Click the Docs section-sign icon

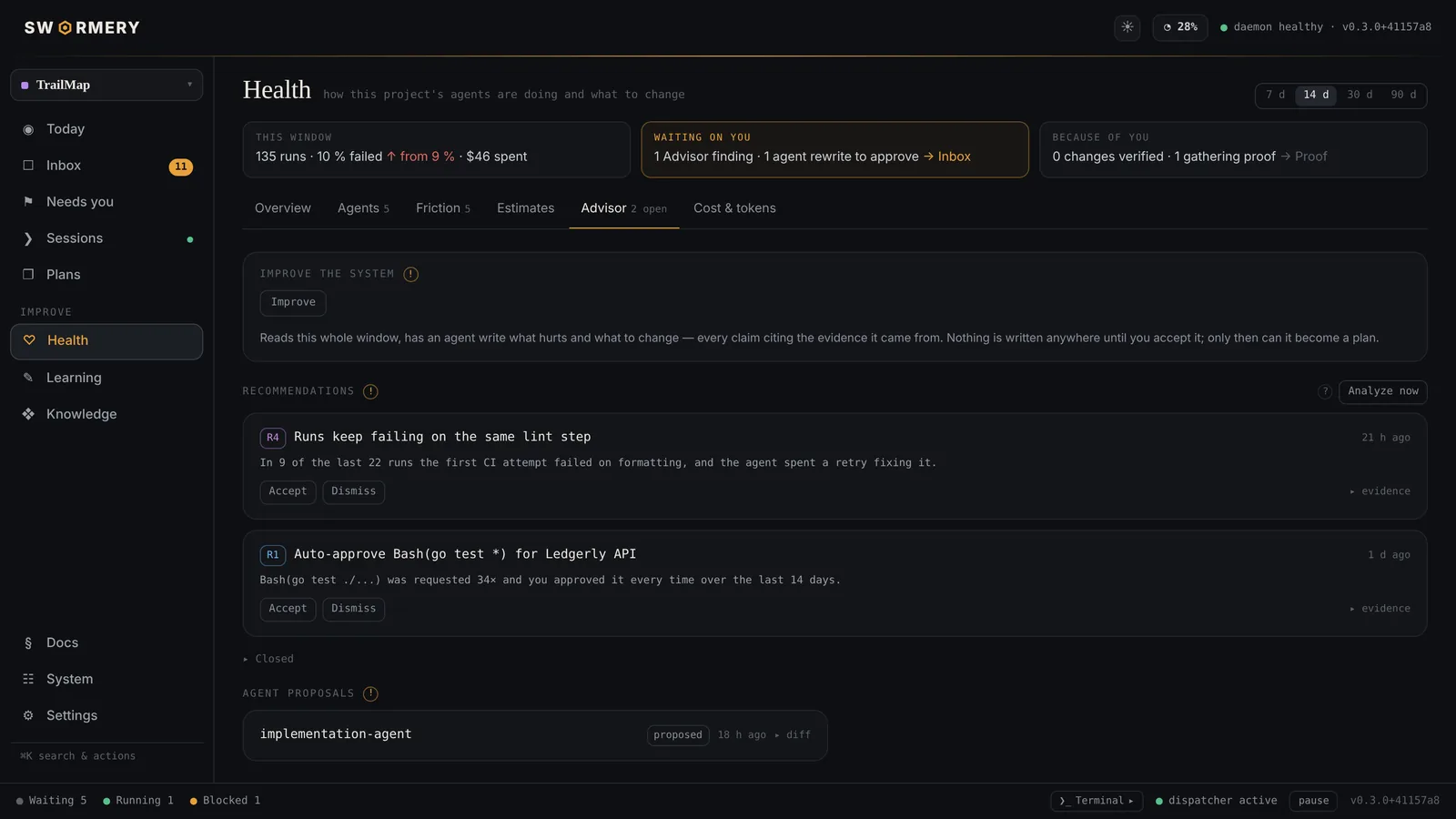(28, 642)
